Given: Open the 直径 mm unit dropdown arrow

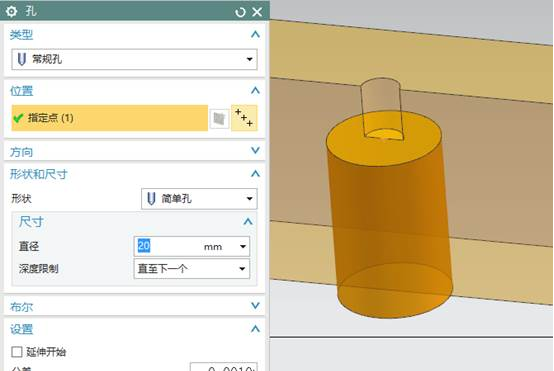Looking at the screenshot, I should [x=243, y=246].
